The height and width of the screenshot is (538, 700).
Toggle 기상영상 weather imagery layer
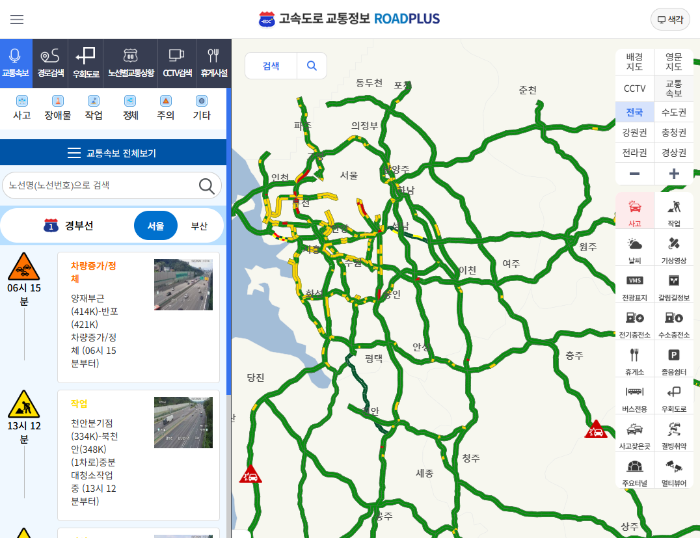click(x=673, y=248)
